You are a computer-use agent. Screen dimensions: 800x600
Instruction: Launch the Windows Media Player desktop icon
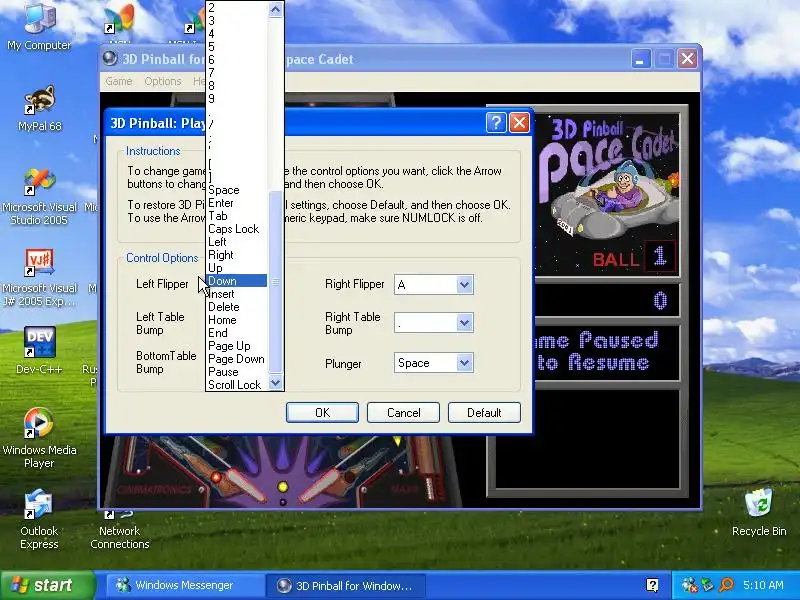pos(39,438)
